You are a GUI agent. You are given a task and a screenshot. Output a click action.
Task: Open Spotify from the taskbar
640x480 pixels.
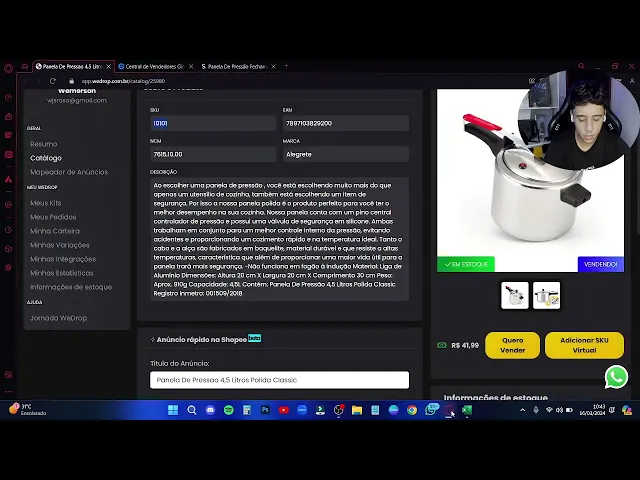(x=229, y=410)
